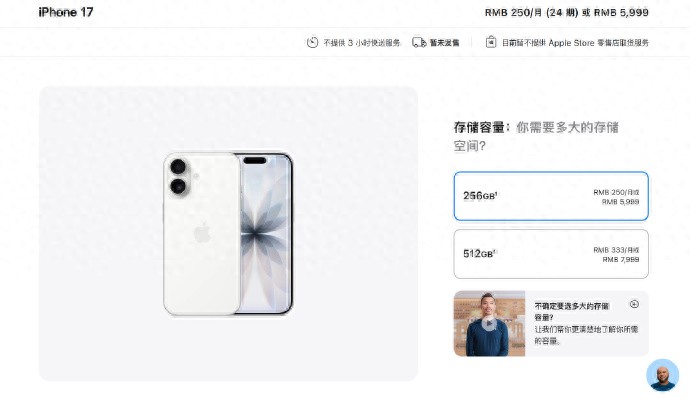Click the RMB 5,999 price on the 256GB card
The width and height of the screenshot is (690, 402).
coord(620,202)
